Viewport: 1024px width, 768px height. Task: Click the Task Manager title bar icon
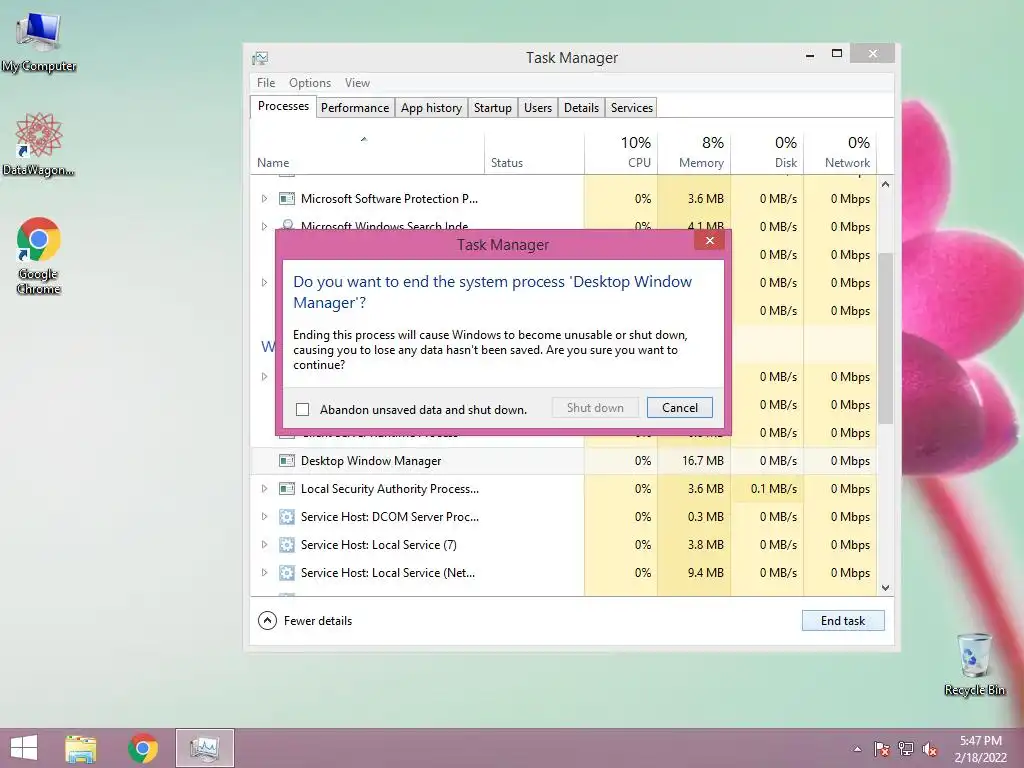pyautogui.click(x=260, y=58)
